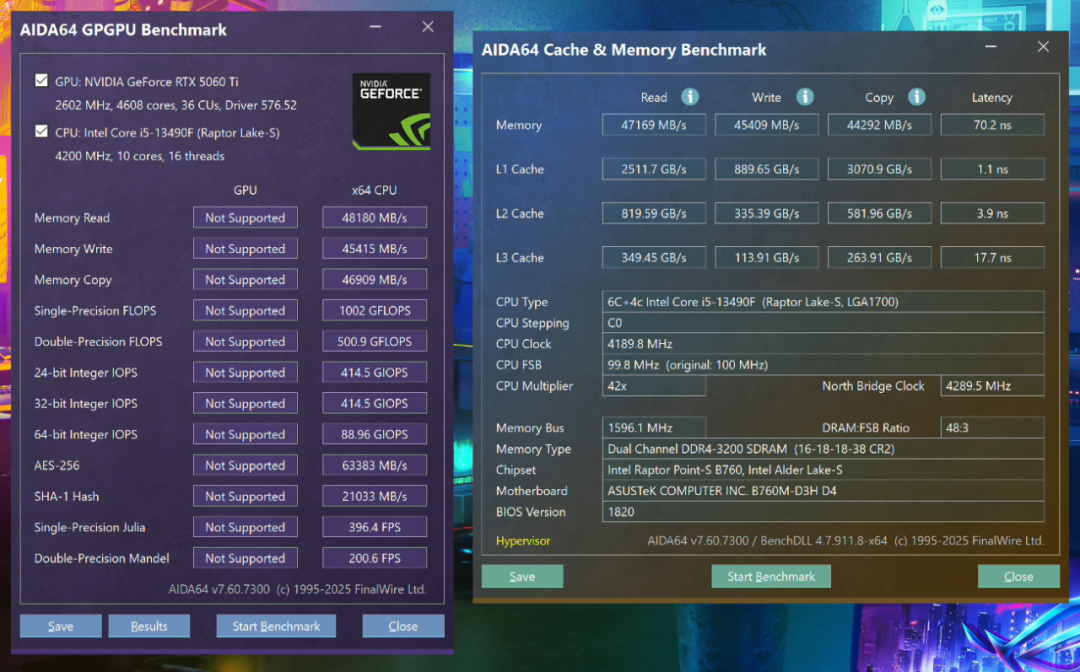Select Memory Write value 45409 MB/s
The image size is (1080, 672).
pos(767,125)
